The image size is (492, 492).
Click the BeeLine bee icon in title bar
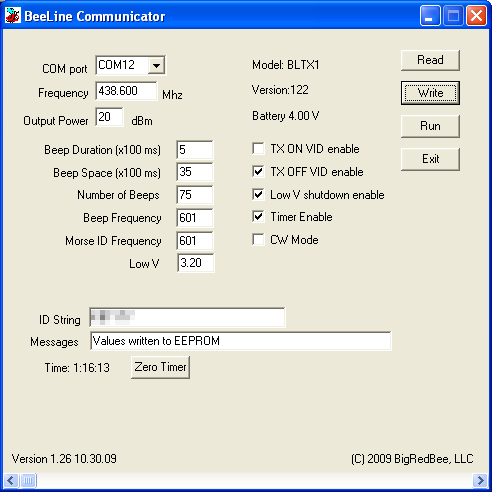coord(13,16)
